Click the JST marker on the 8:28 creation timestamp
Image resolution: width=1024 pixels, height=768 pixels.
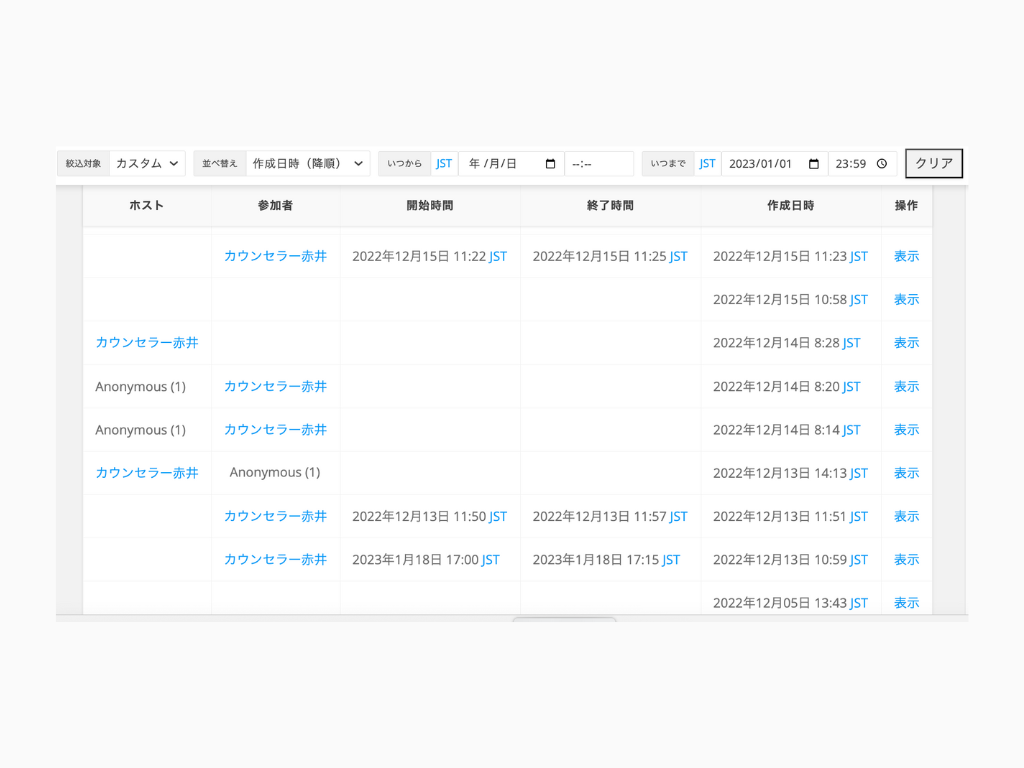(x=852, y=343)
